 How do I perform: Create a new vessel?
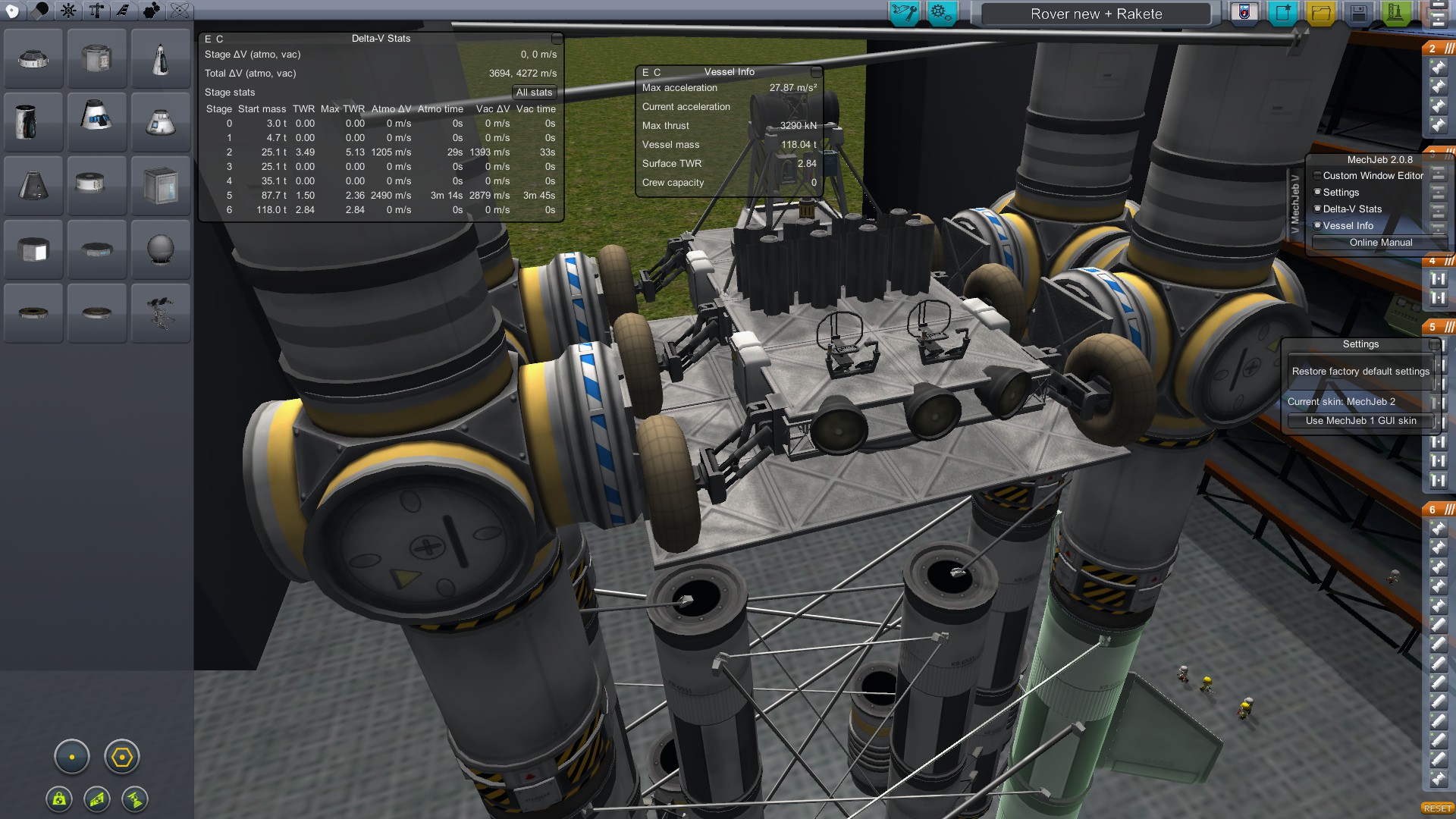(1283, 13)
